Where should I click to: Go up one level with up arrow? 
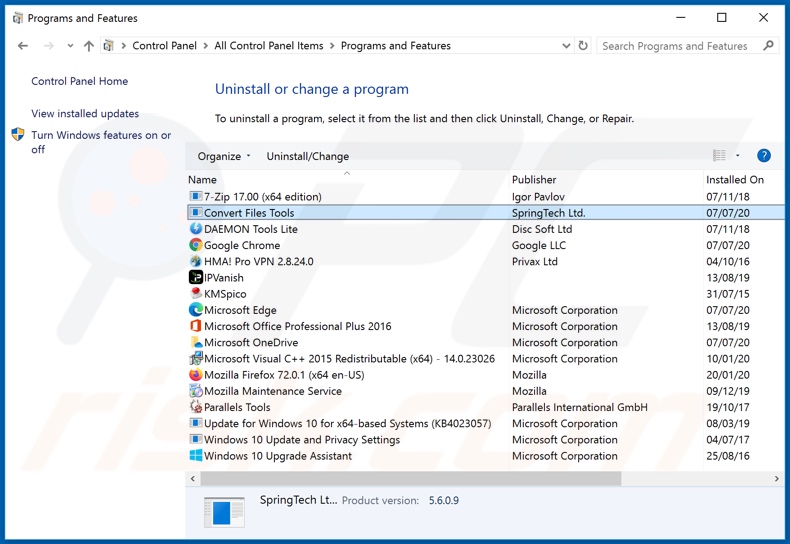89,46
